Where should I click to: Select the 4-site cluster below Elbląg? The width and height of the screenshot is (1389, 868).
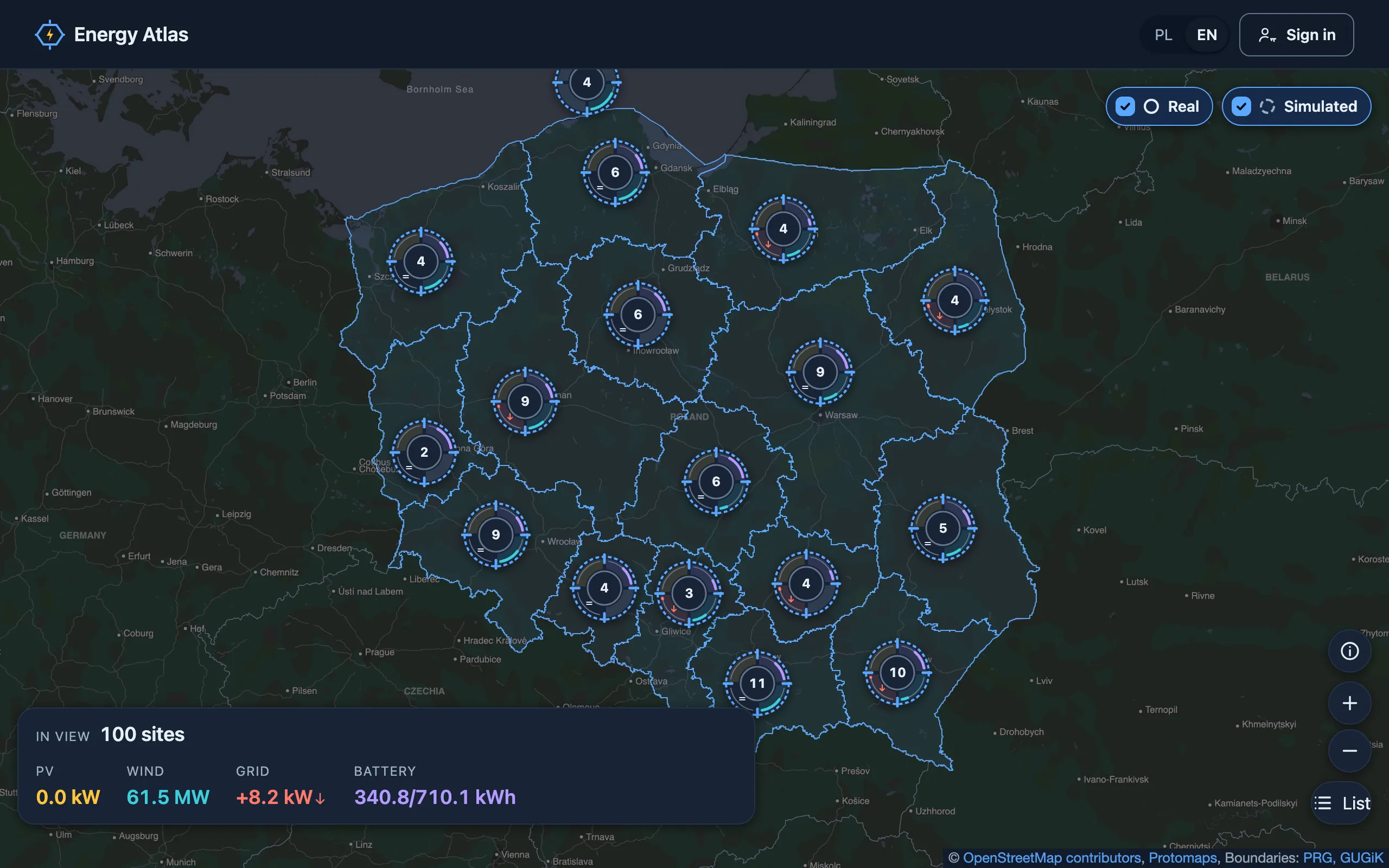783,229
